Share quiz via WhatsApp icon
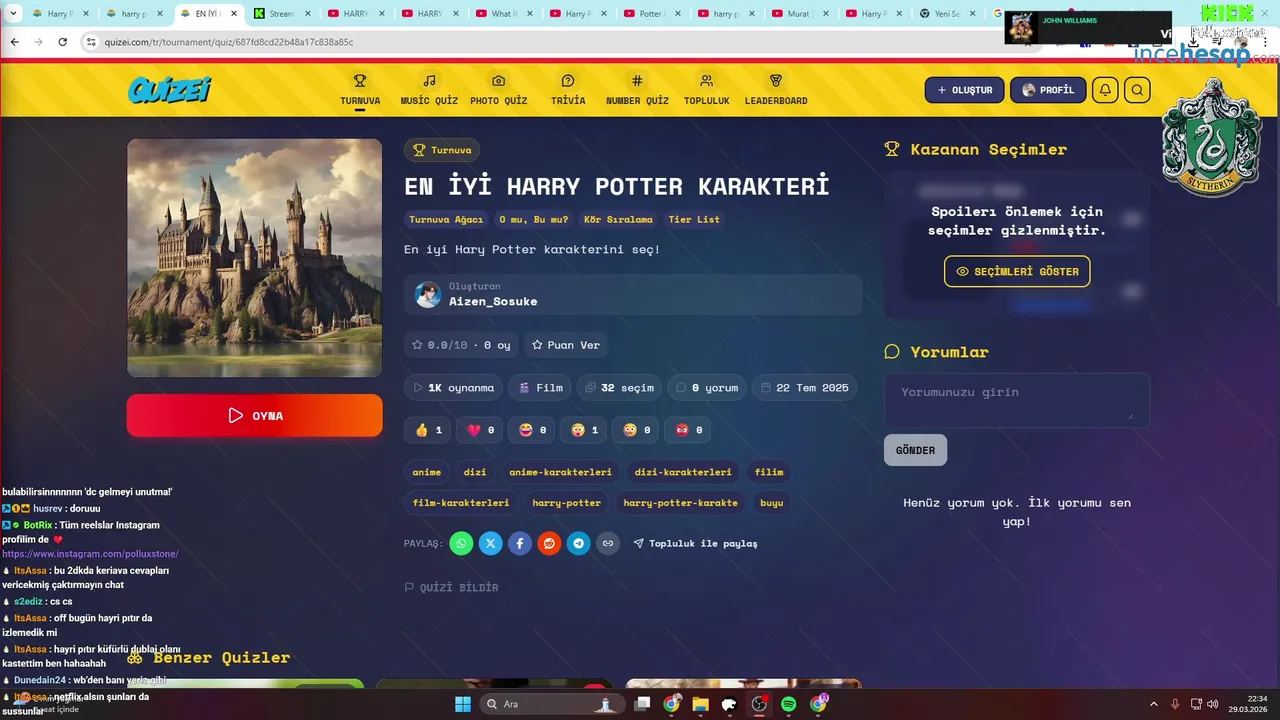This screenshot has width=1280, height=720. pos(461,543)
